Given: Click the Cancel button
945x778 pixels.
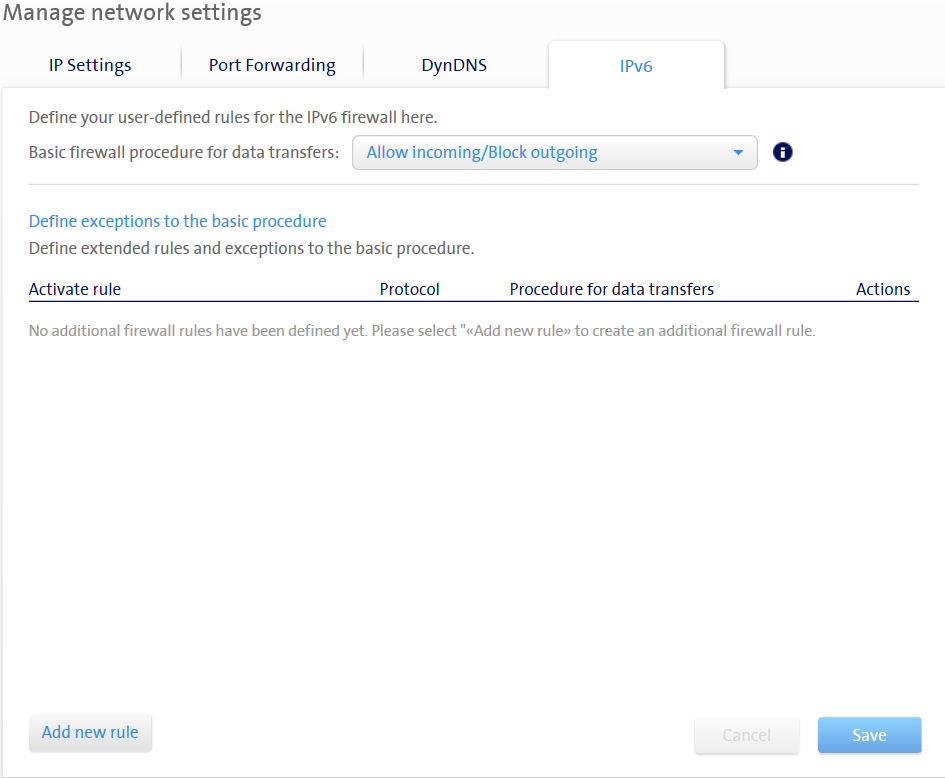Looking at the screenshot, I should 747,735.
